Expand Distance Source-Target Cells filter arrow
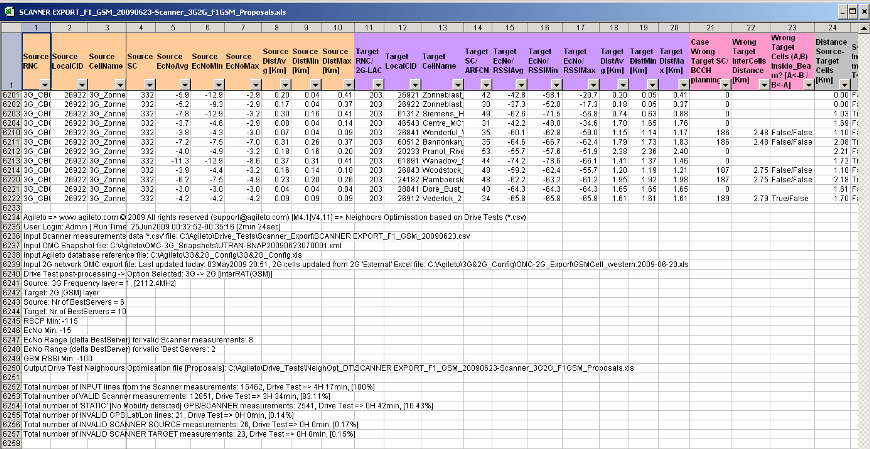870x449 pixels. pyautogui.click(x=843, y=85)
